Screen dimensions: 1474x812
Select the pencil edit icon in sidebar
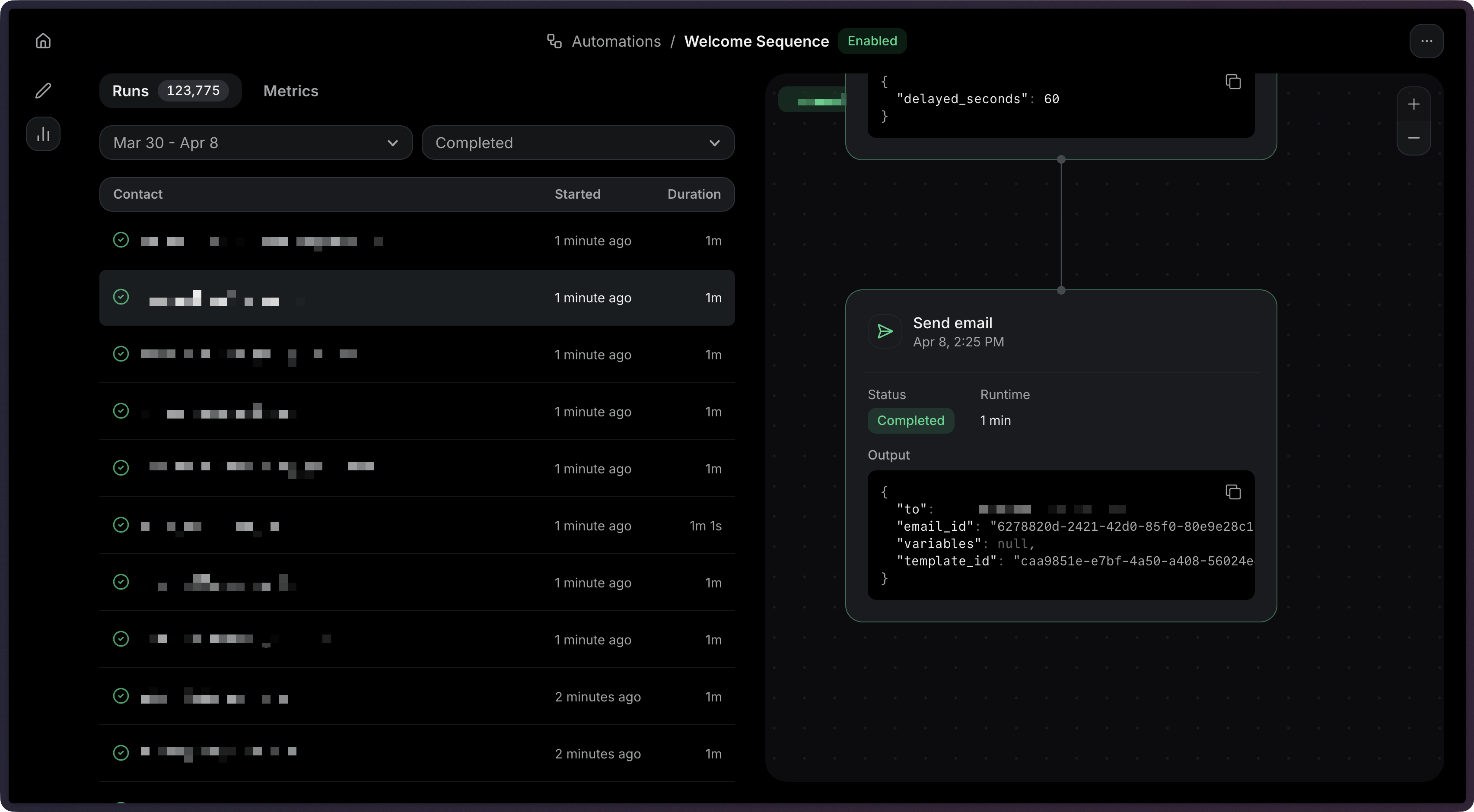pos(43,91)
